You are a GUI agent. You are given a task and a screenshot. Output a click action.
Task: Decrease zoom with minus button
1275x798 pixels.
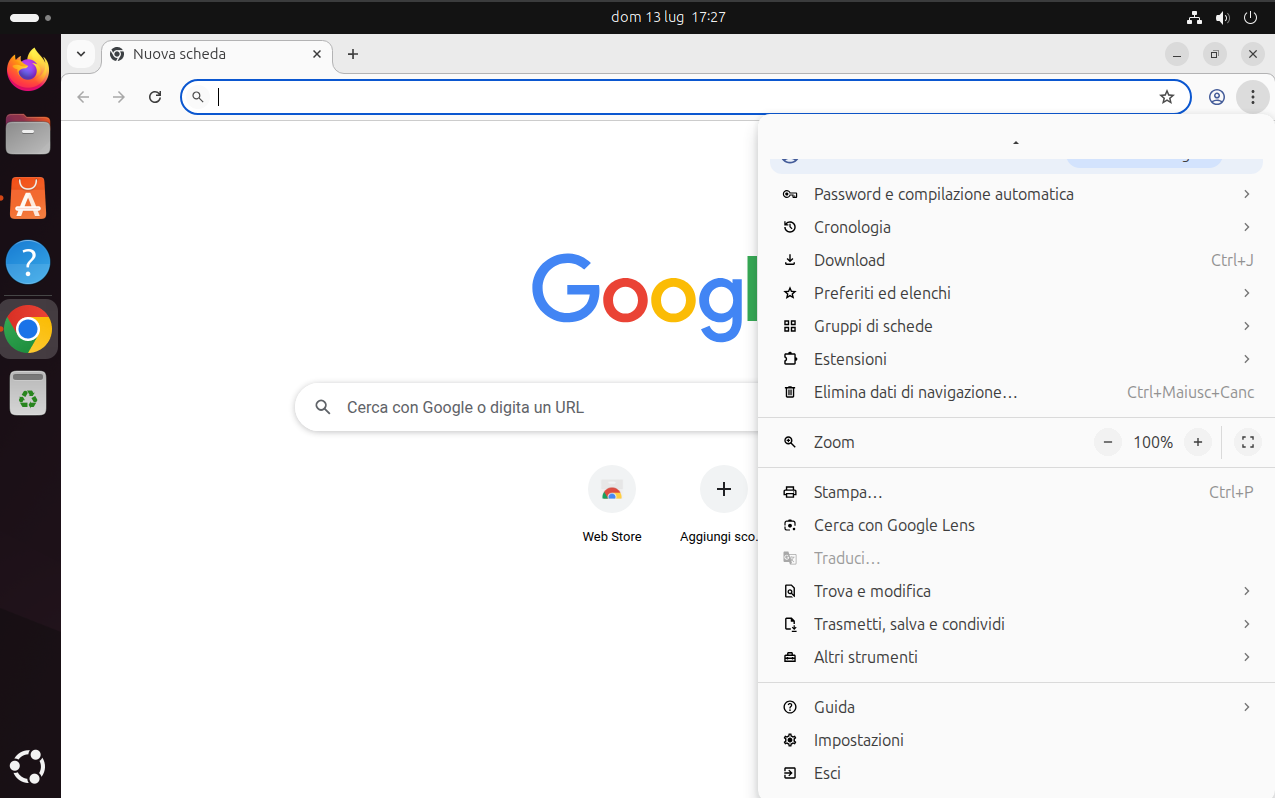click(x=1108, y=442)
